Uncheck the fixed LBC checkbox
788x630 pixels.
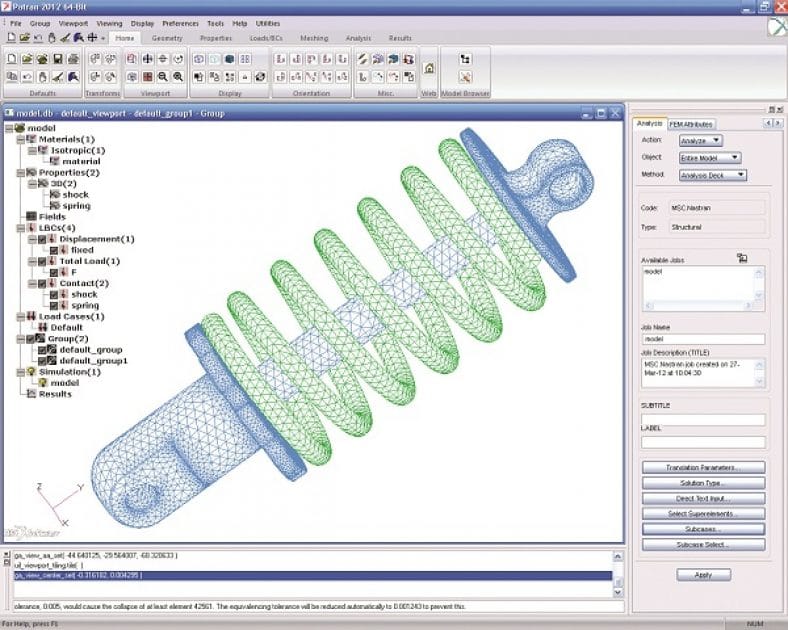coord(54,250)
